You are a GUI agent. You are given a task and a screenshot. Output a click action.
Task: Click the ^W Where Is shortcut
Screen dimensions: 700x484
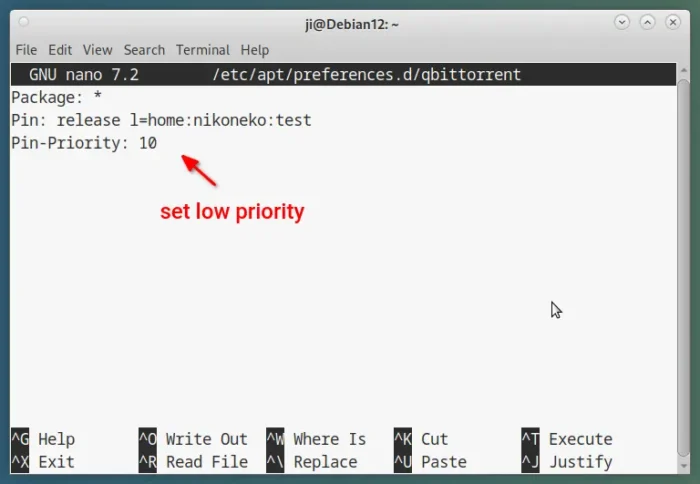coord(316,439)
